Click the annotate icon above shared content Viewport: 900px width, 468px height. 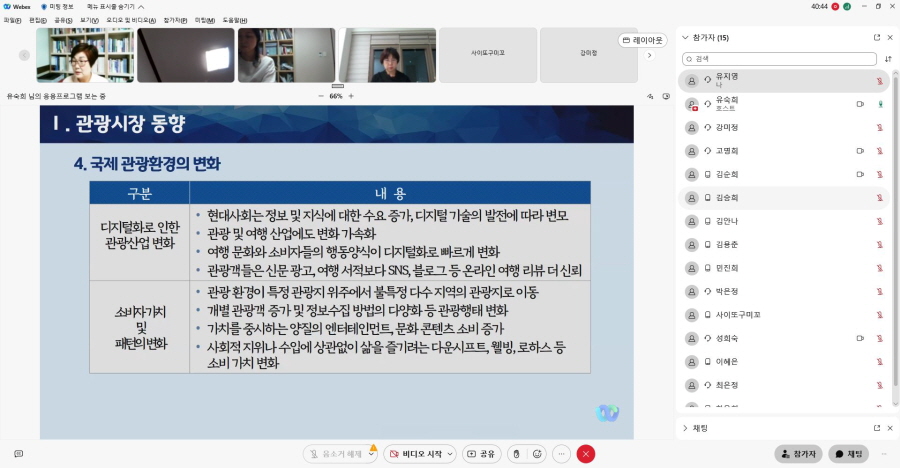[x=650, y=96]
